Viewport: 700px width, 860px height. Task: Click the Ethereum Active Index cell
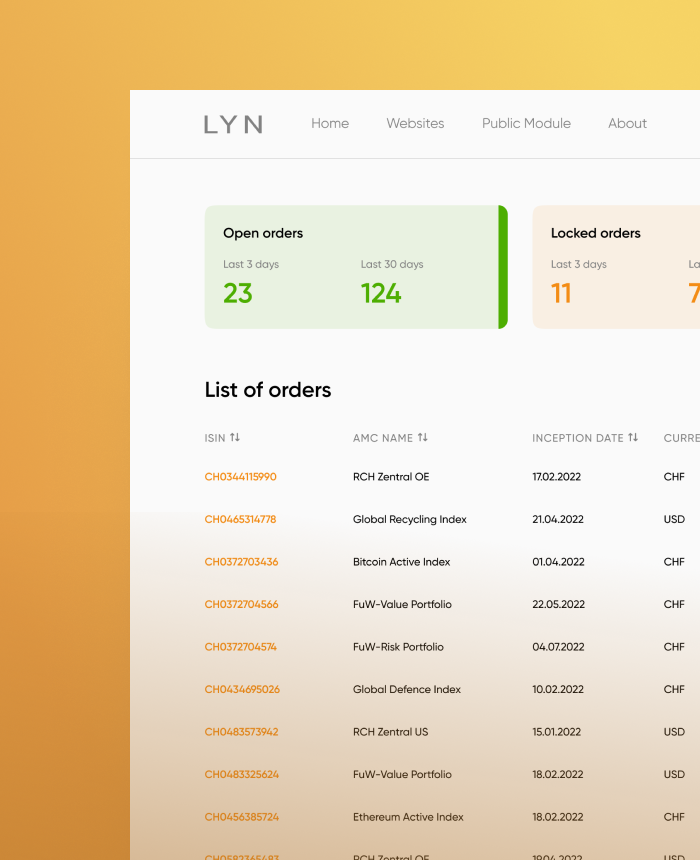tap(408, 817)
